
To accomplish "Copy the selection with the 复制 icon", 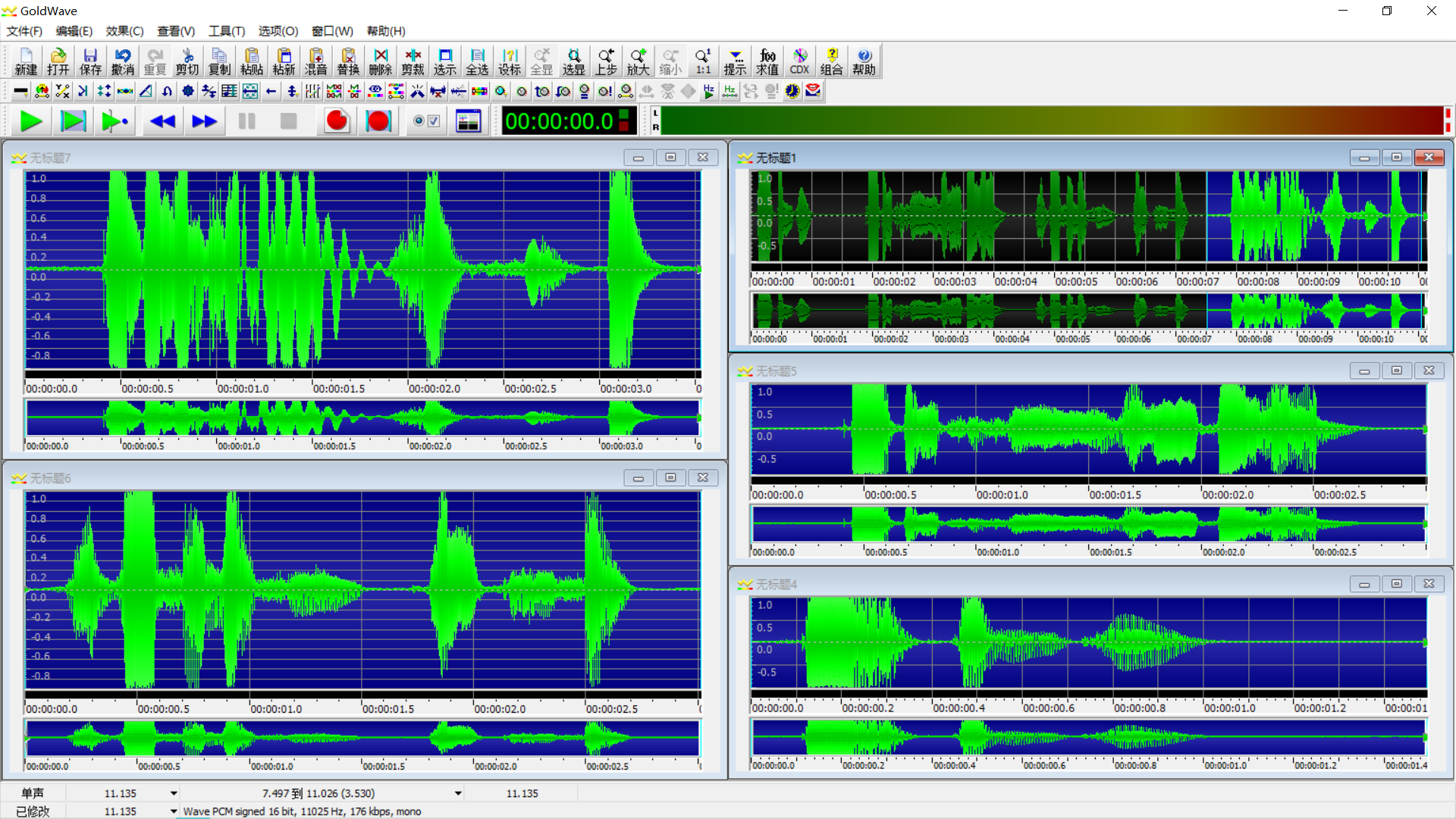I will [219, 61].
